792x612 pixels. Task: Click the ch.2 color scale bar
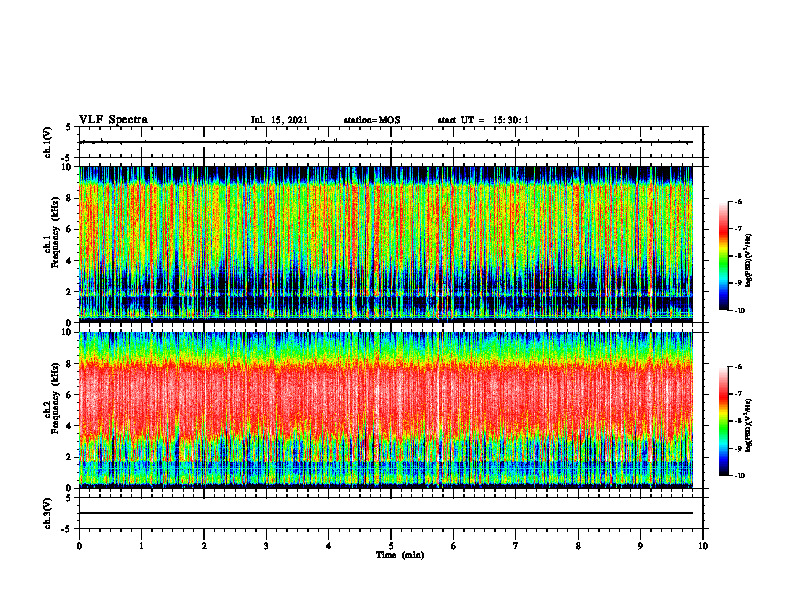723,421
